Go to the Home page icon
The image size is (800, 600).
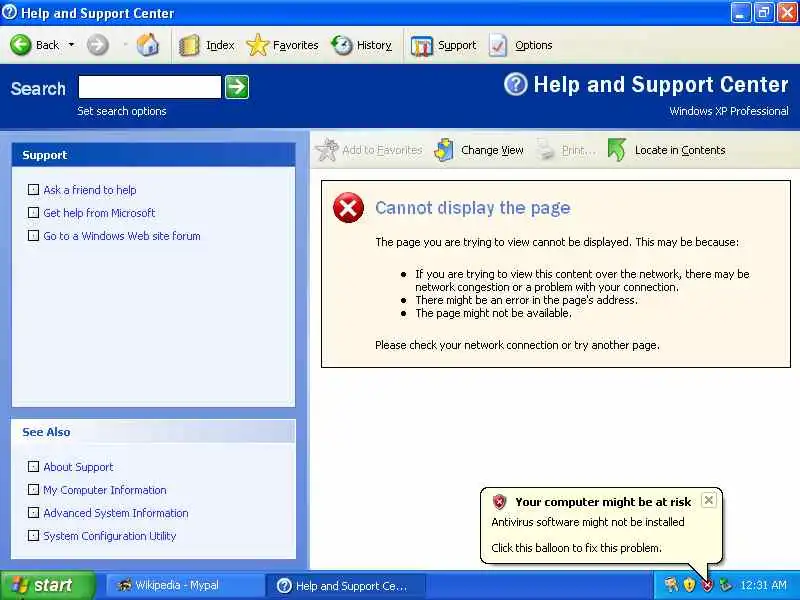[x=147, y=45]
